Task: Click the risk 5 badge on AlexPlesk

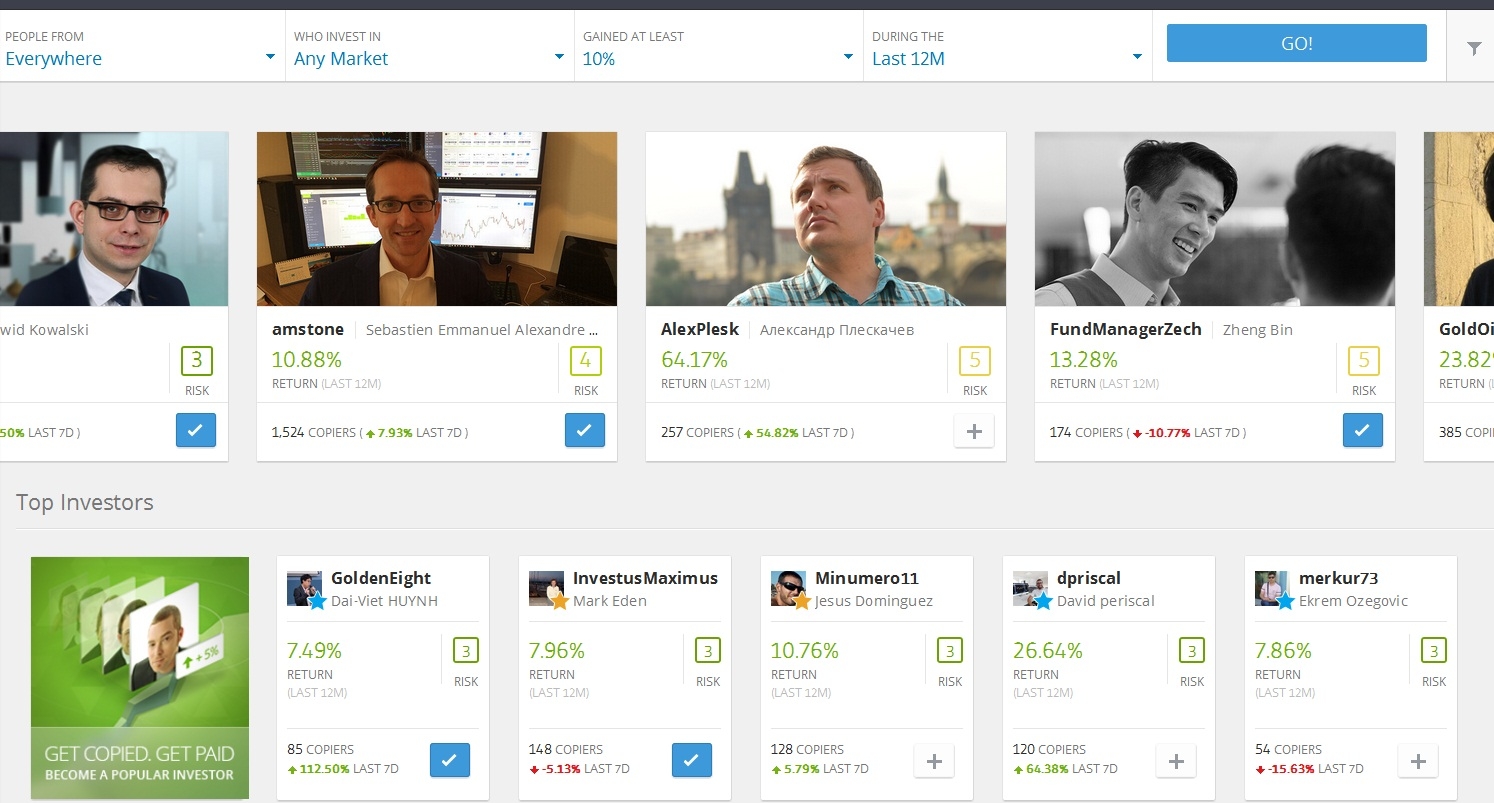Action: tap(975, 361)
